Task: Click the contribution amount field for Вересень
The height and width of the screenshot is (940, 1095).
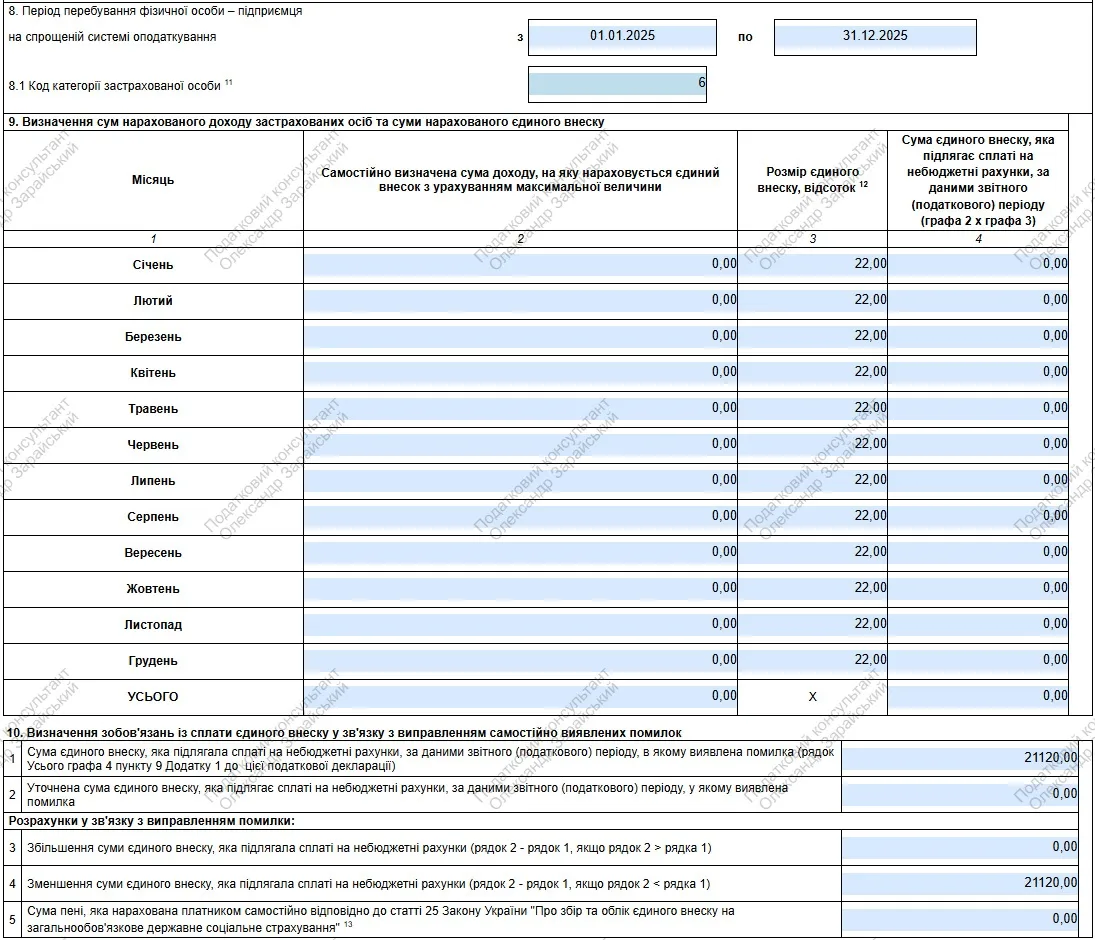Action: pos(978,552)
